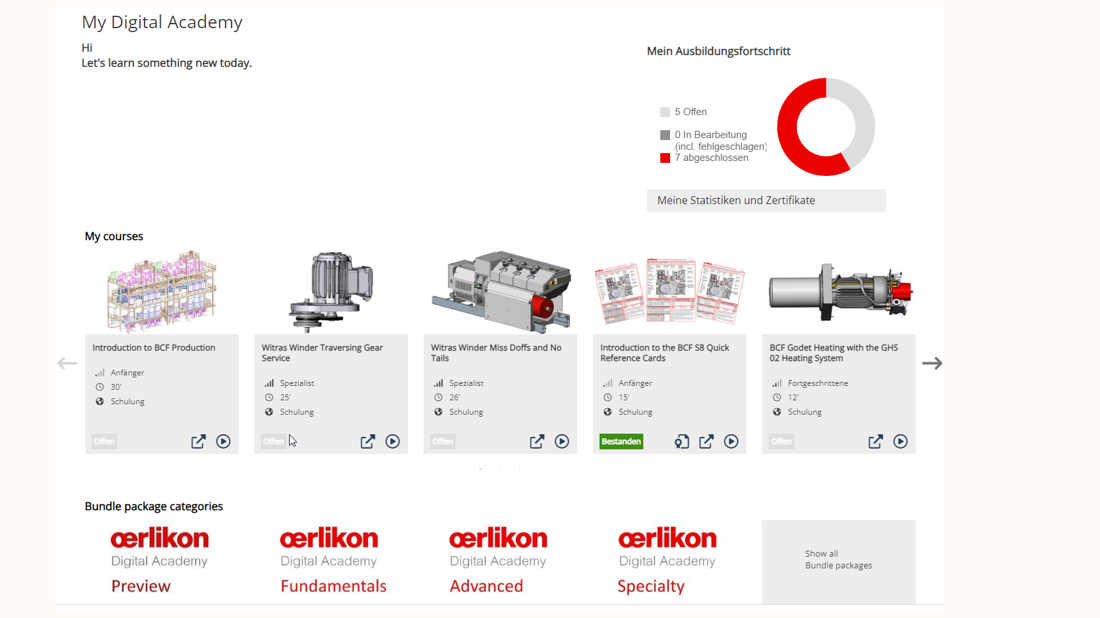
Task: Open Introduction to BCF Production in new window
Action: pyautogui.click(x=198, y=441)
